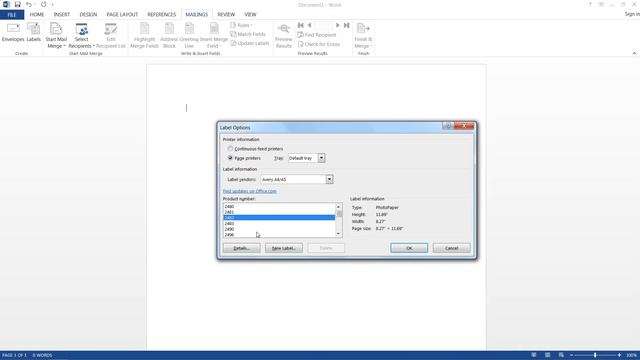
Task: Click Check for Errors in the ribbon
Action: tap(319, 44)
